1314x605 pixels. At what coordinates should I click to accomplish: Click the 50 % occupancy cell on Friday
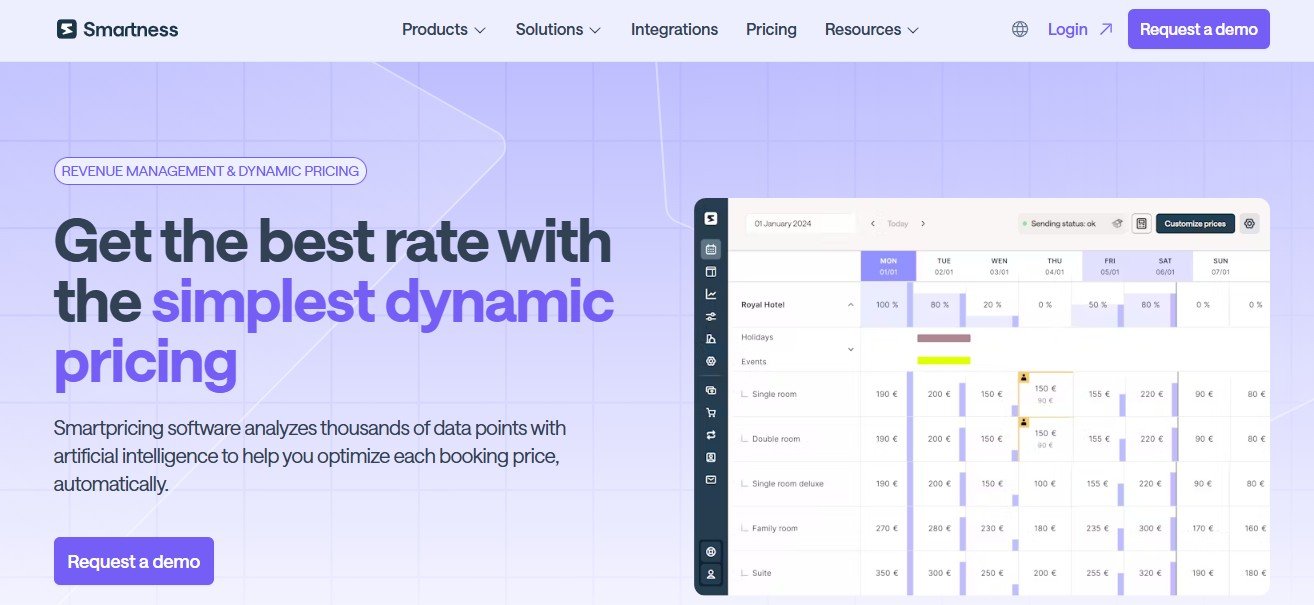tap(1098, 304)
